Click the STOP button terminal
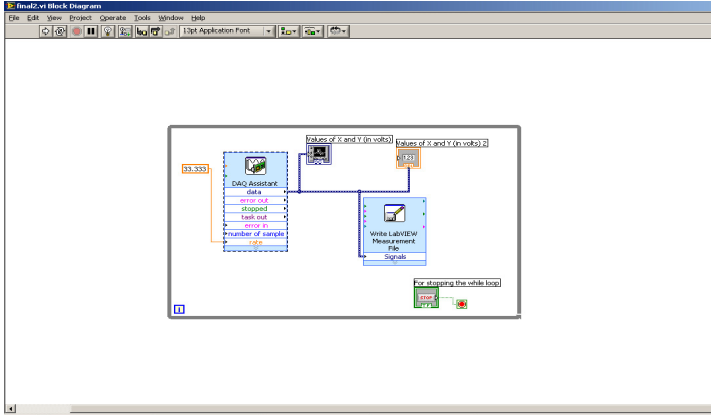This screenshot has width=711, height=415. pos(426,298)
